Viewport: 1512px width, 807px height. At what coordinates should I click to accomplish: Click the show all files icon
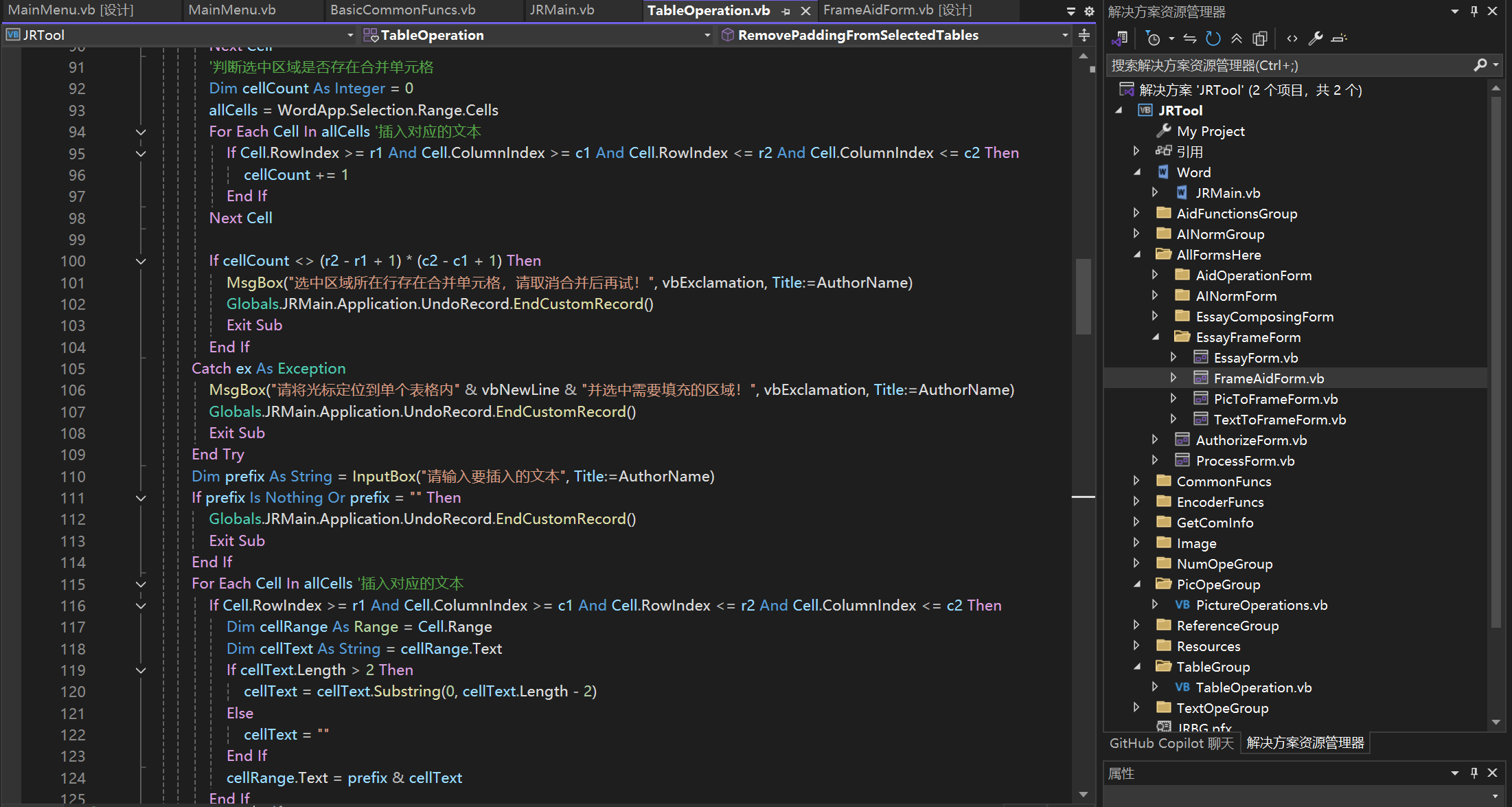pos(1260,38)
